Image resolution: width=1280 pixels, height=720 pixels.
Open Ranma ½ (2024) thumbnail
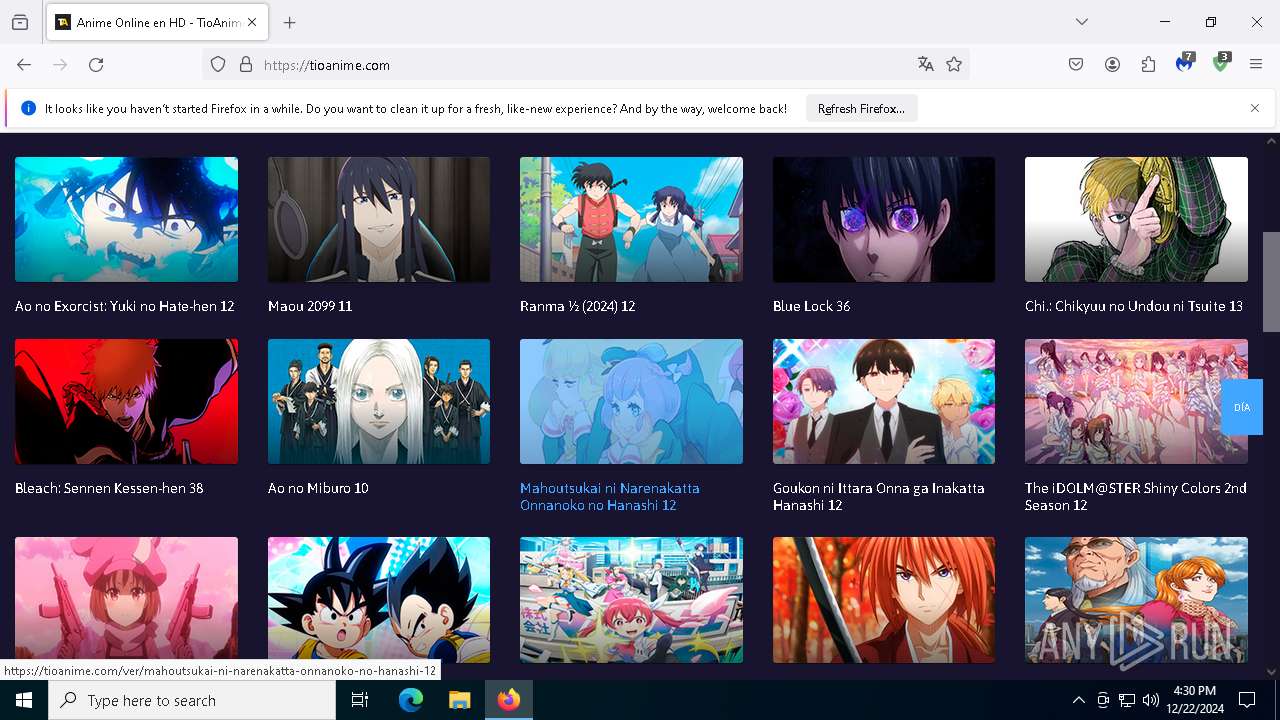pos(631,219)
